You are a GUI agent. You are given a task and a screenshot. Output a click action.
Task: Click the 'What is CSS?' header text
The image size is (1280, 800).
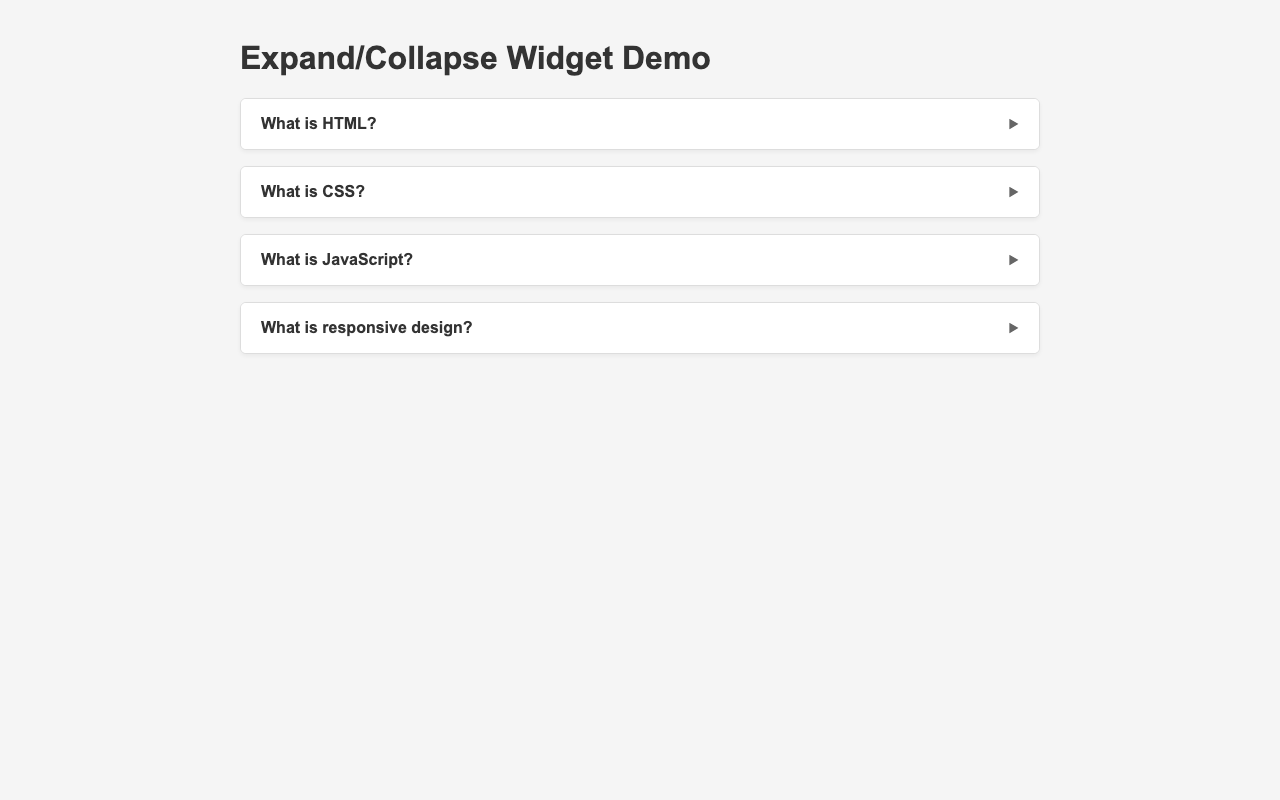[x=312, y=191]
